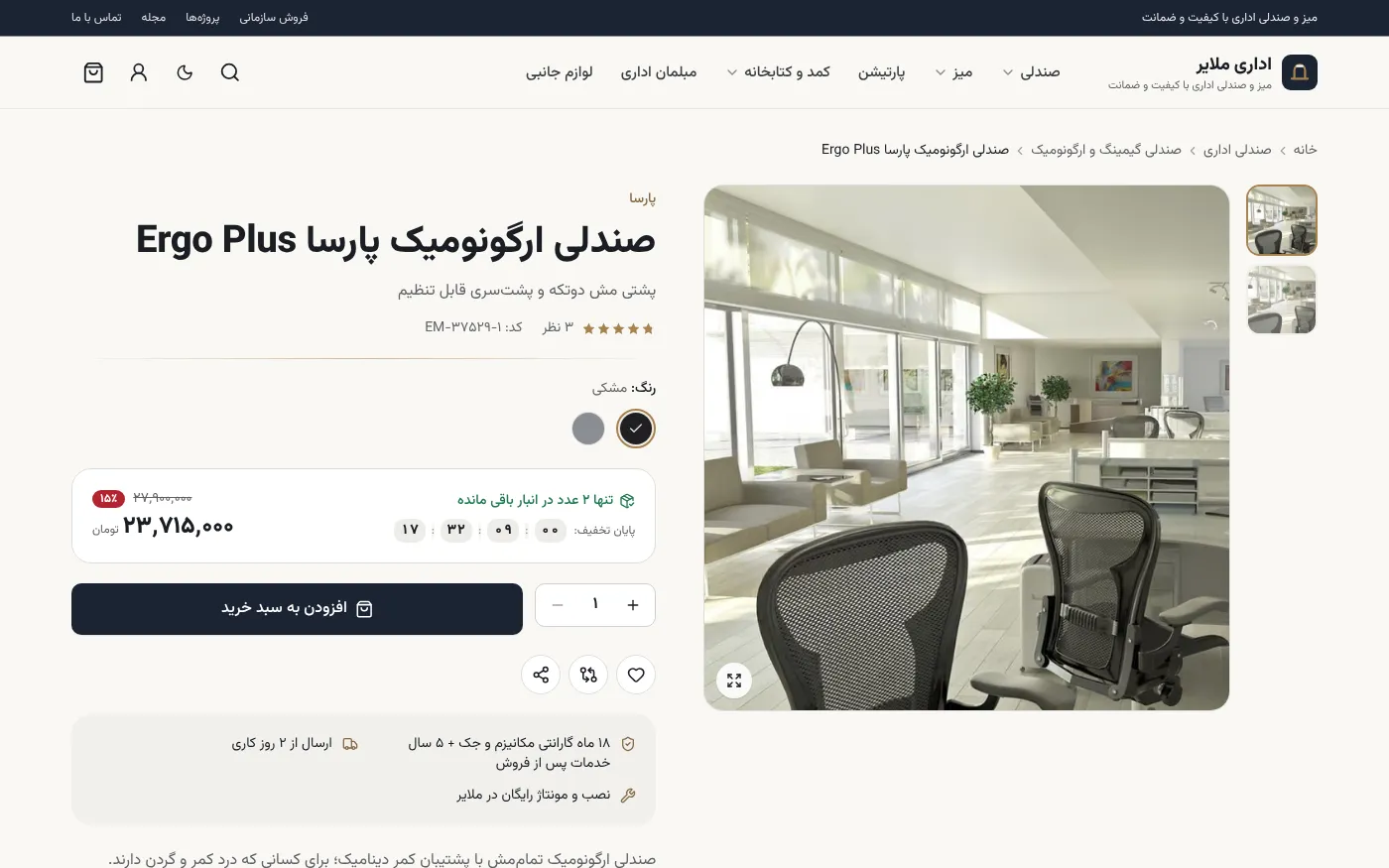The width and height of the screenshot is (1389, 868).
Task: Expand the product image to fullscreen
Action: tap(734, 681)
